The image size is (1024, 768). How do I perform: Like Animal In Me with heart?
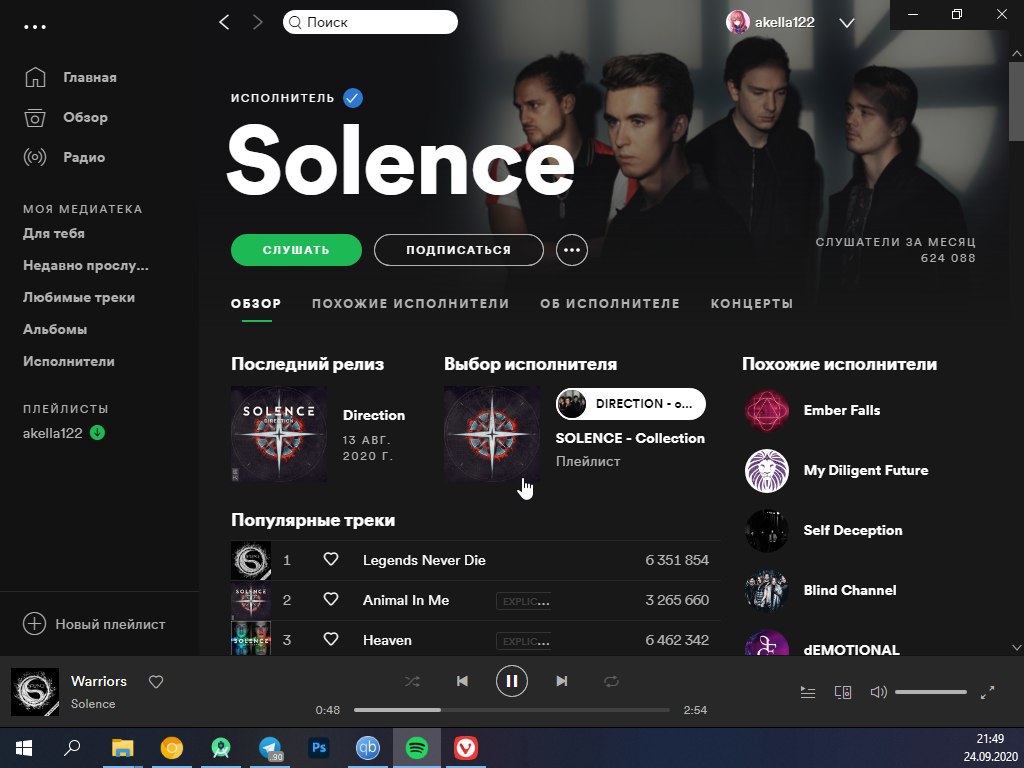(331, 600)
